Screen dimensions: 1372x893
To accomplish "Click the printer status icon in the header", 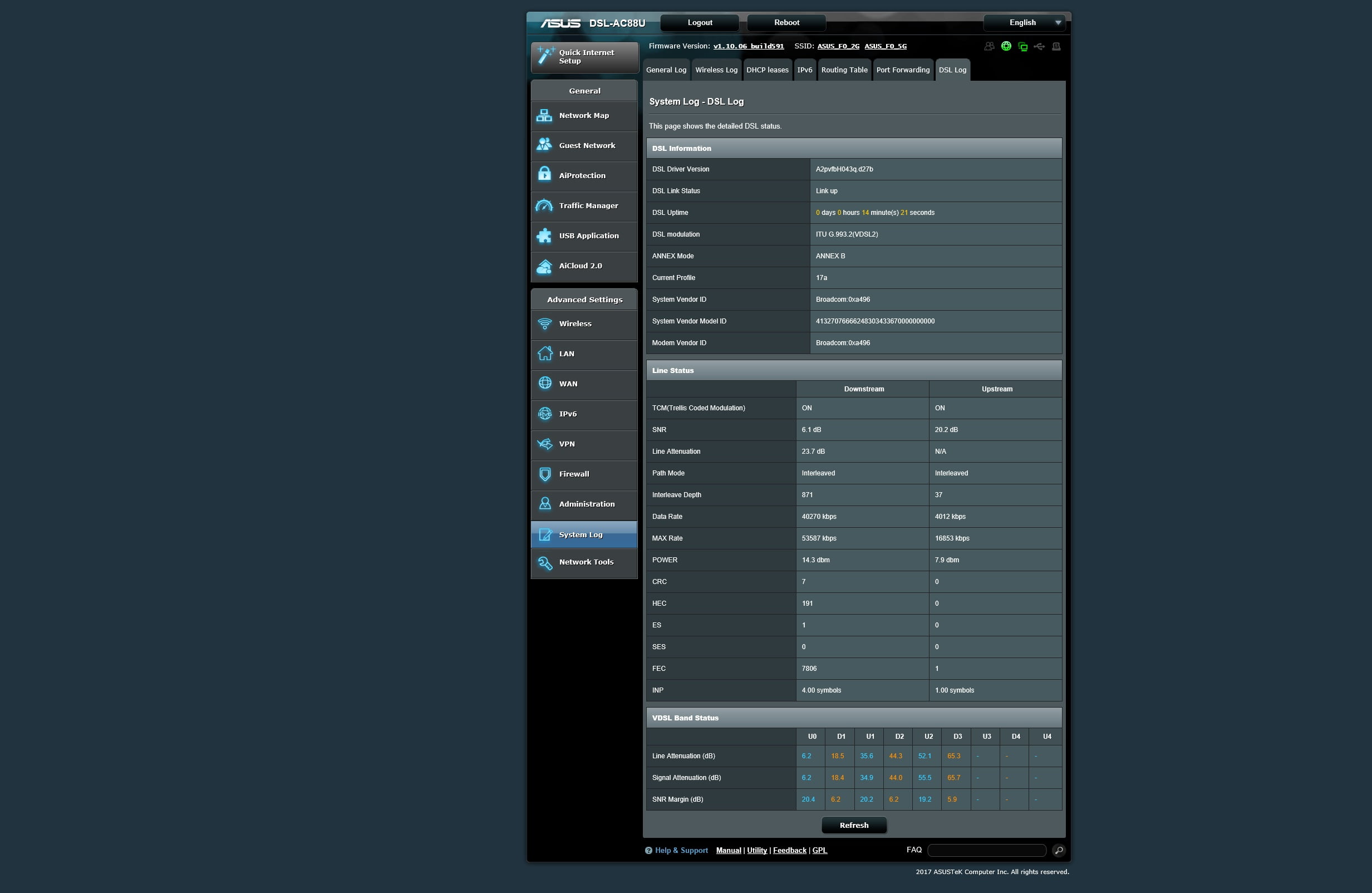I will point(1056,46).
